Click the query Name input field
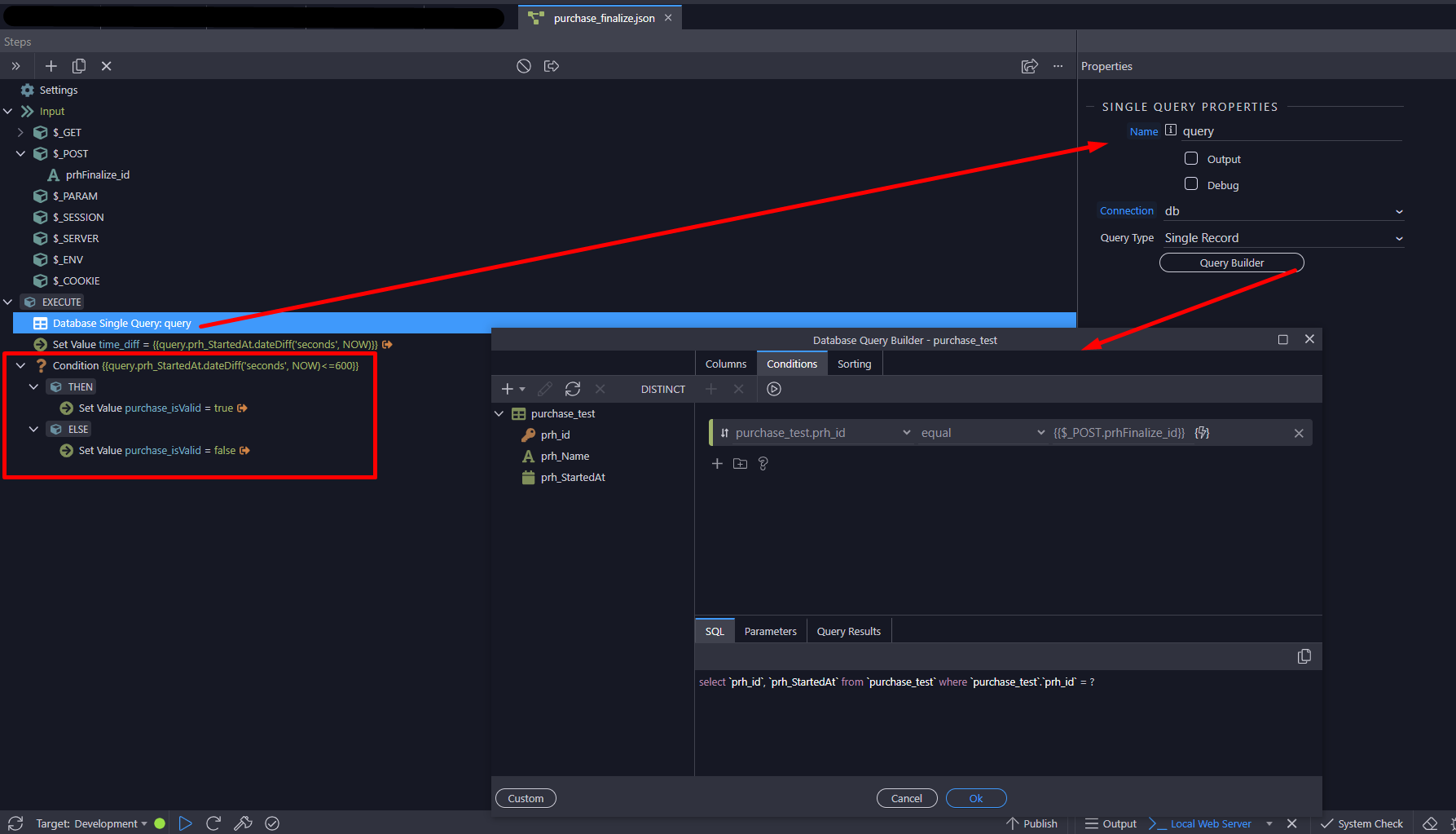 coord(1290,131)
